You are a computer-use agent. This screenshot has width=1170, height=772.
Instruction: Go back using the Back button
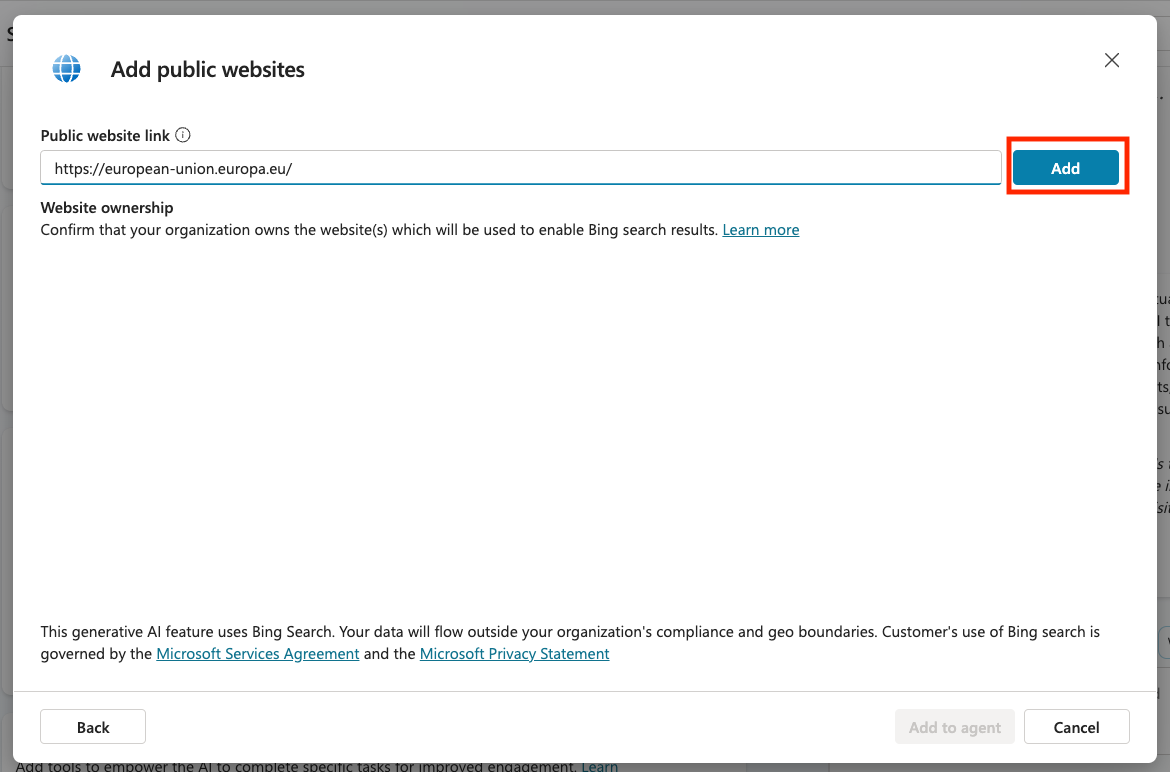(92, 726)
